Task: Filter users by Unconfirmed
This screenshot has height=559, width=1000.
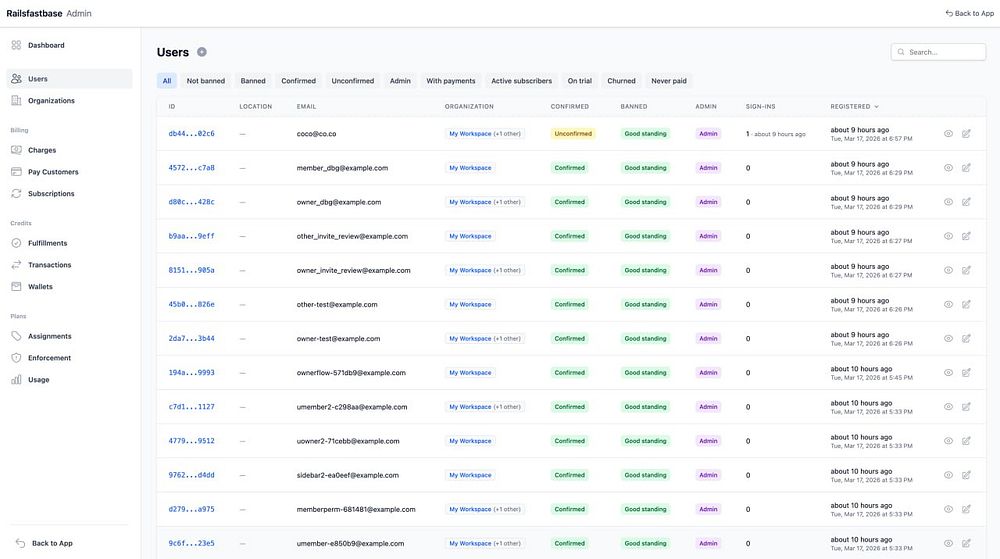Action: point(353,81)
